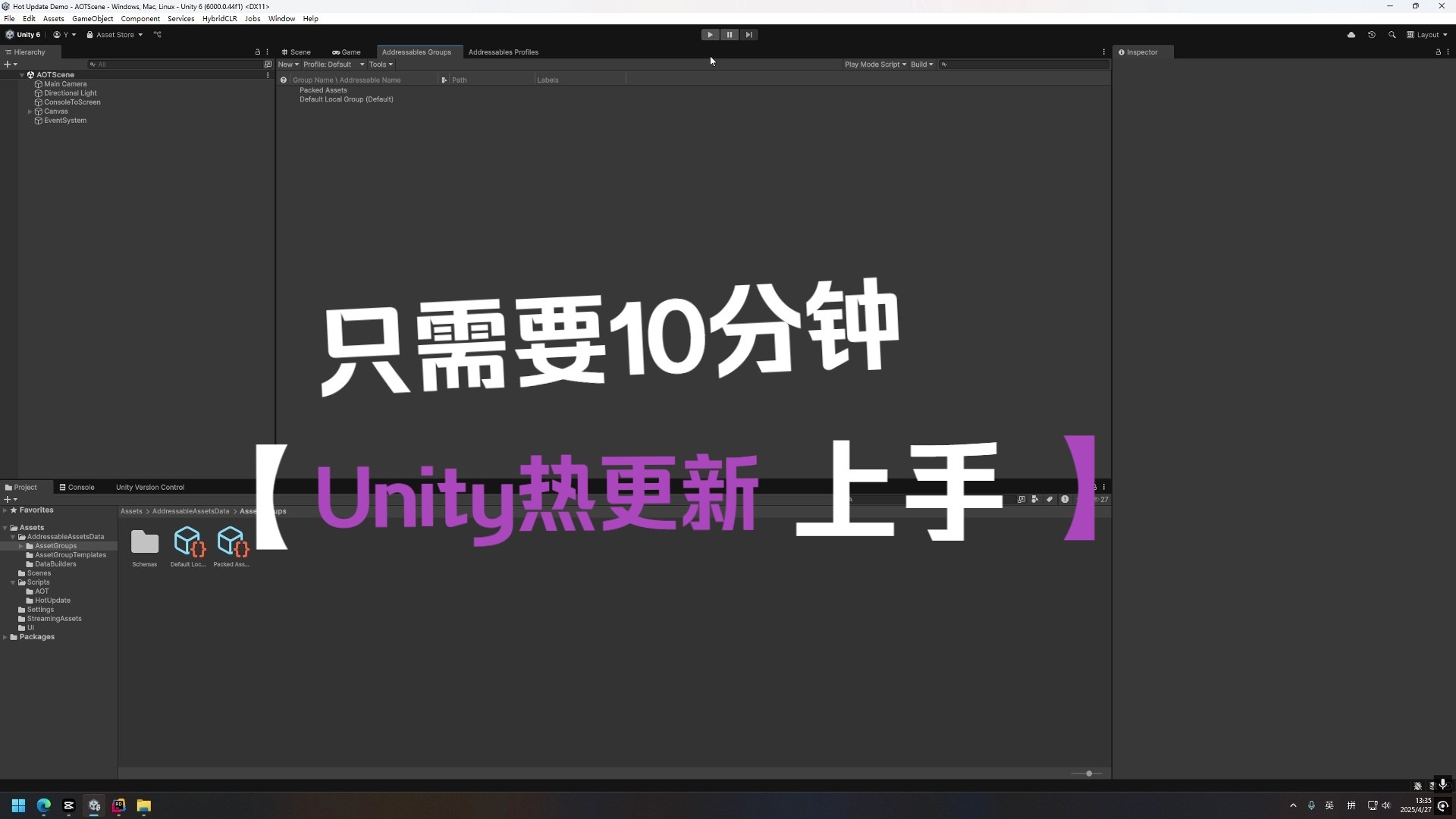Open AOTScene scene options menu

point(268,75)
